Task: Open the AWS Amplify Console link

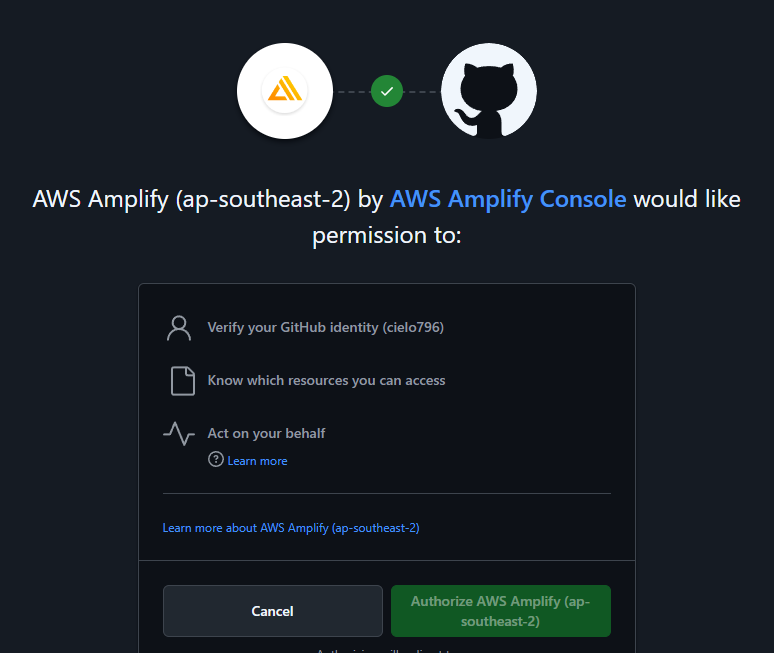Action: [x=508, y=199]
